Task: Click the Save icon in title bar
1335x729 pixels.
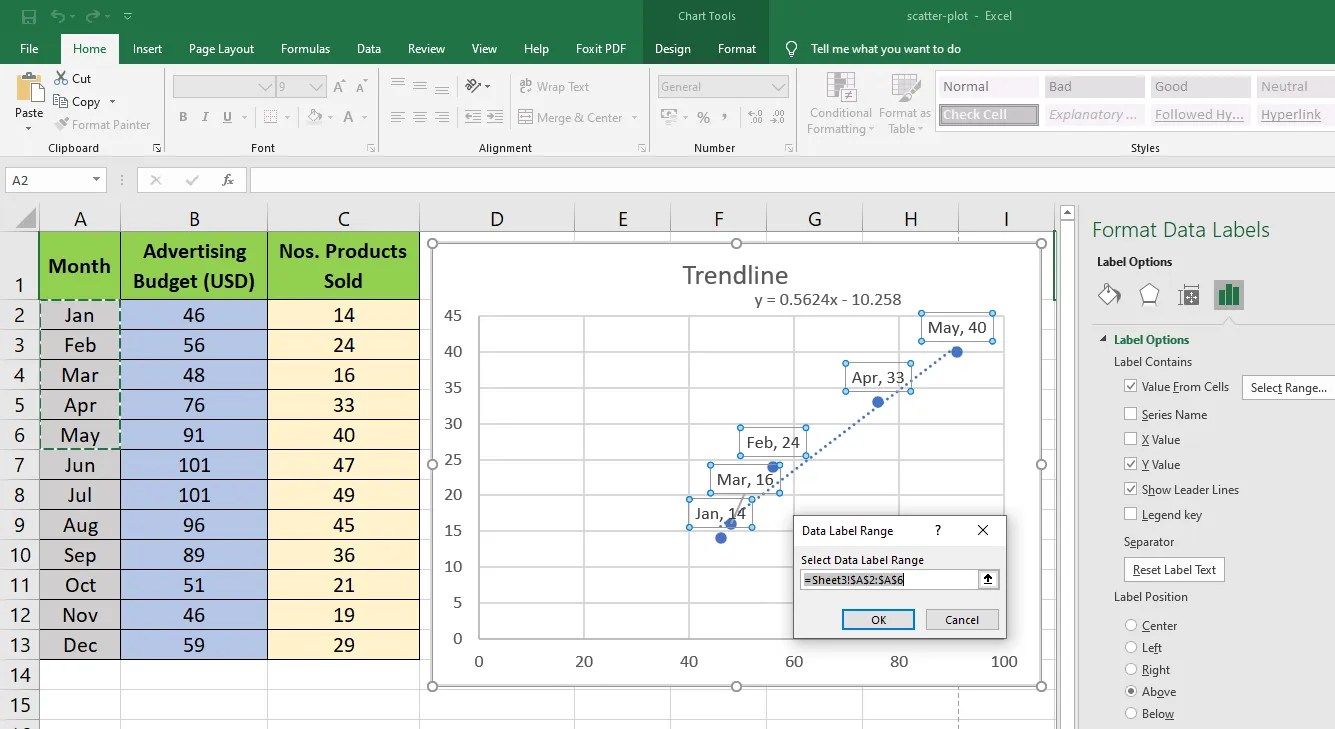Action: coord(28,17)
